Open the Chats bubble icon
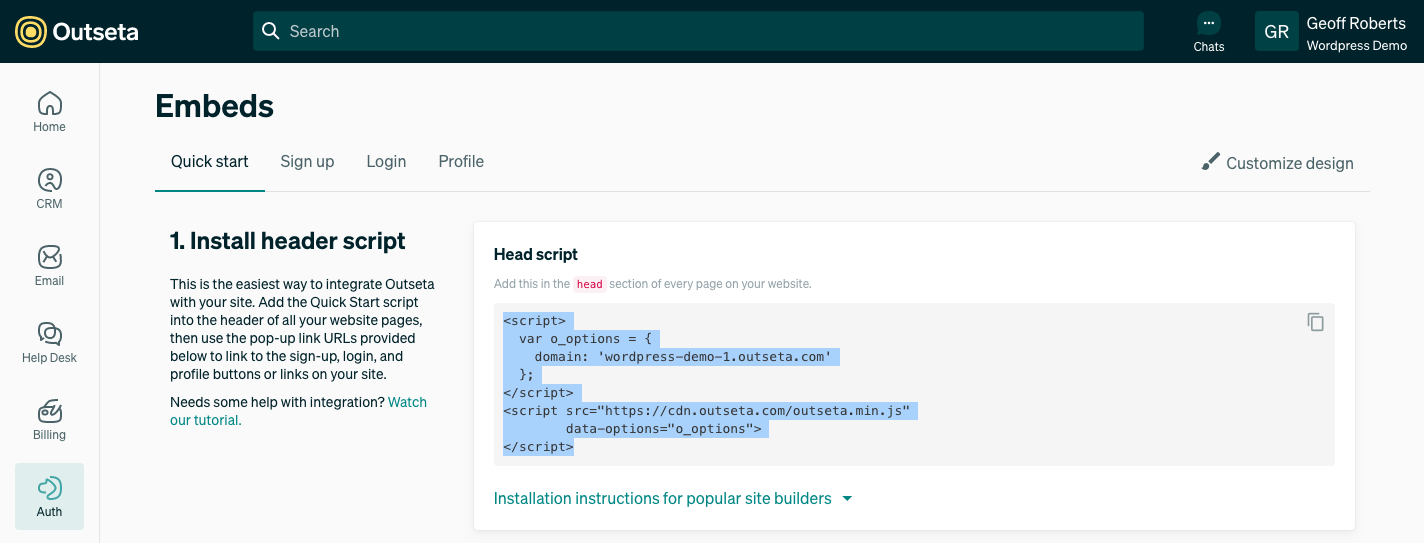 [x=1209, y=23]
